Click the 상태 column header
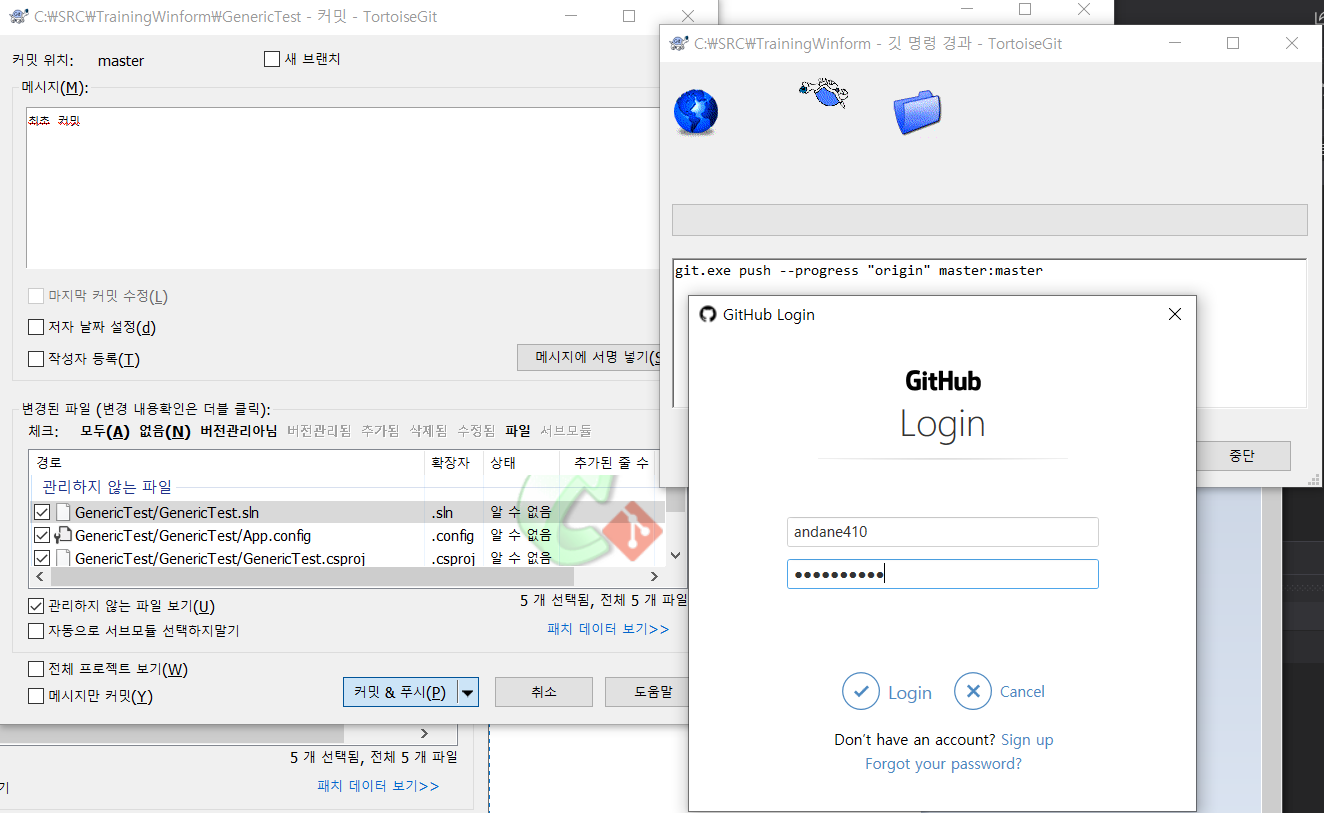Image resolution: width=1324 pixels, height=813 pixels. click(522, 463)
